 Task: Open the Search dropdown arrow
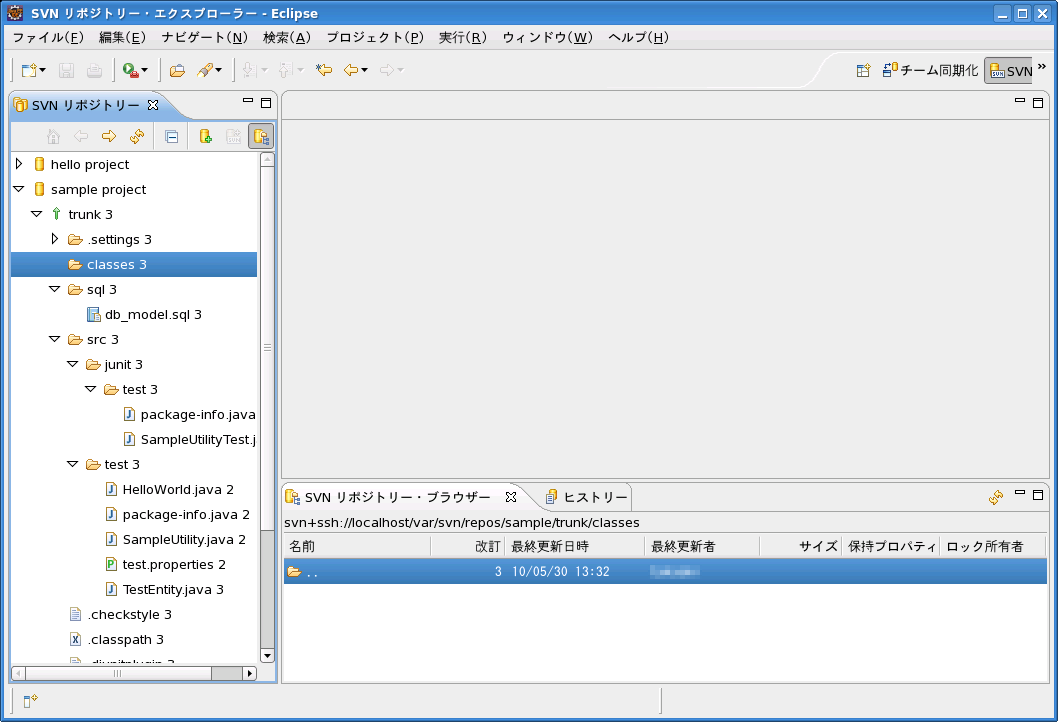[x=219, y=70]
